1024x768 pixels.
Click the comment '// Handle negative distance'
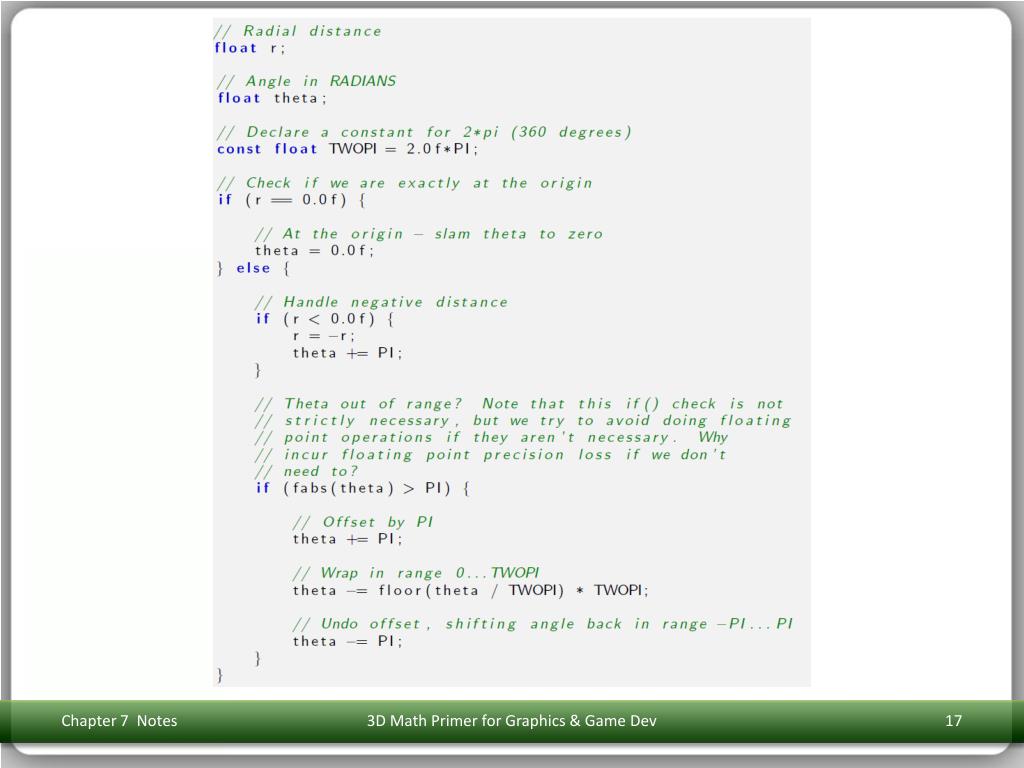point(381,302)
